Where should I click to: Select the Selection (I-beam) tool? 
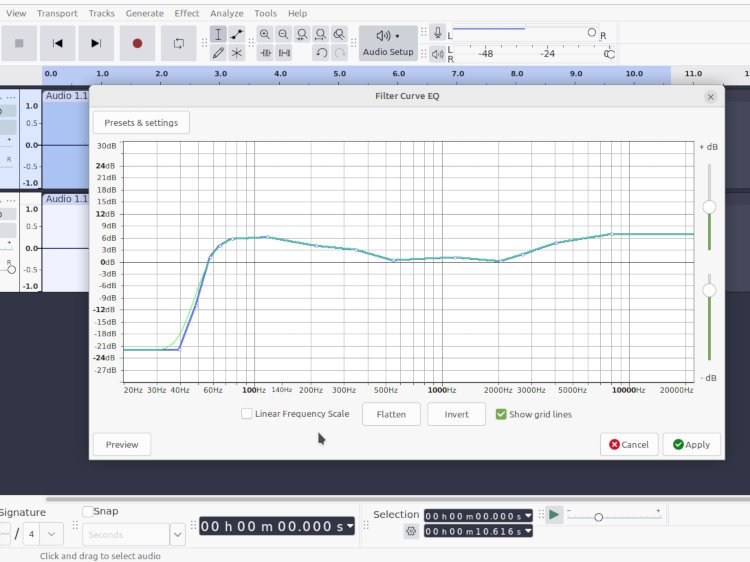(x=218, y=34)
